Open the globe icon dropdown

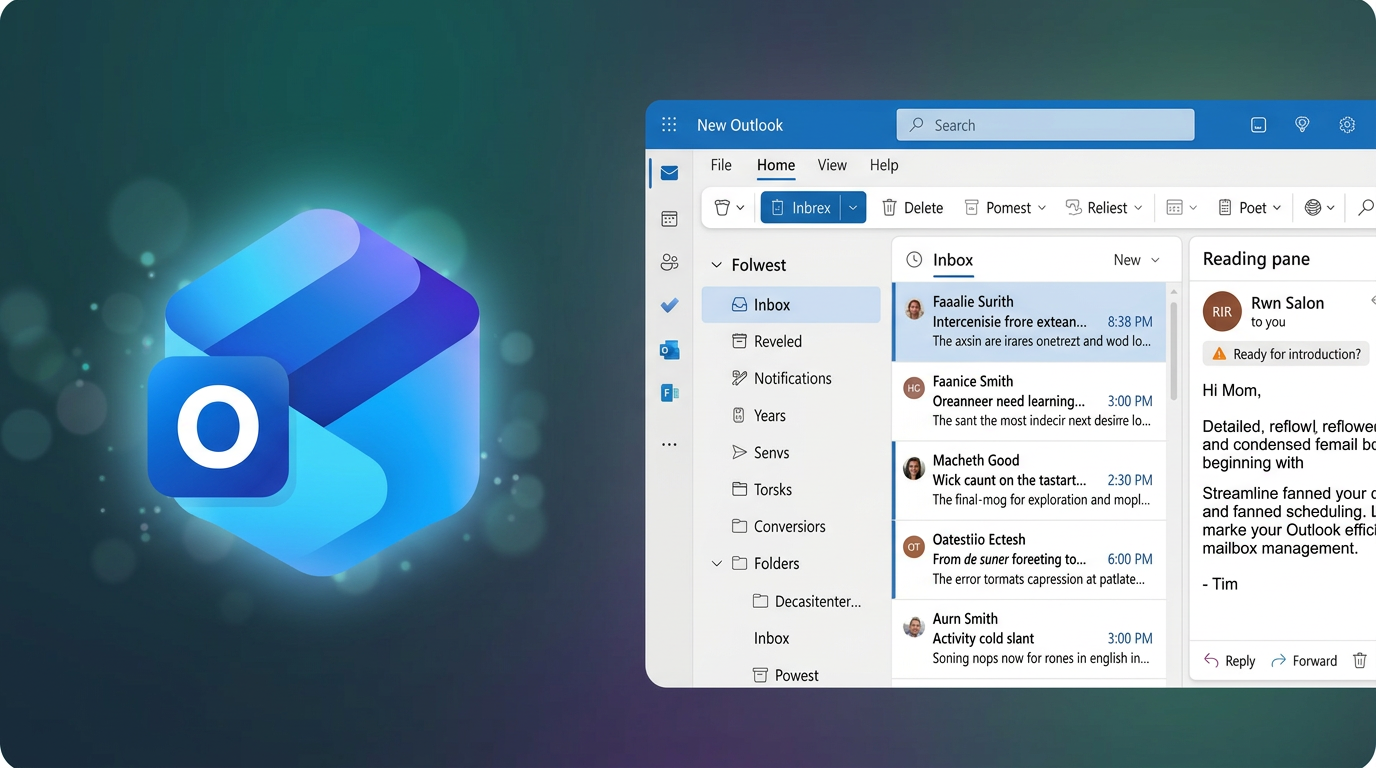[1321, 207]
